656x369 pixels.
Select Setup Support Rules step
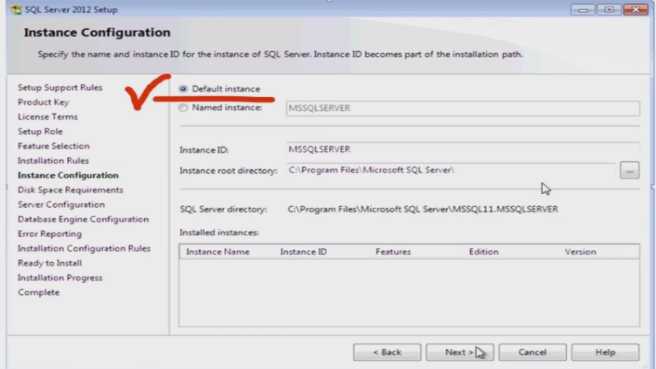[60, 87]
